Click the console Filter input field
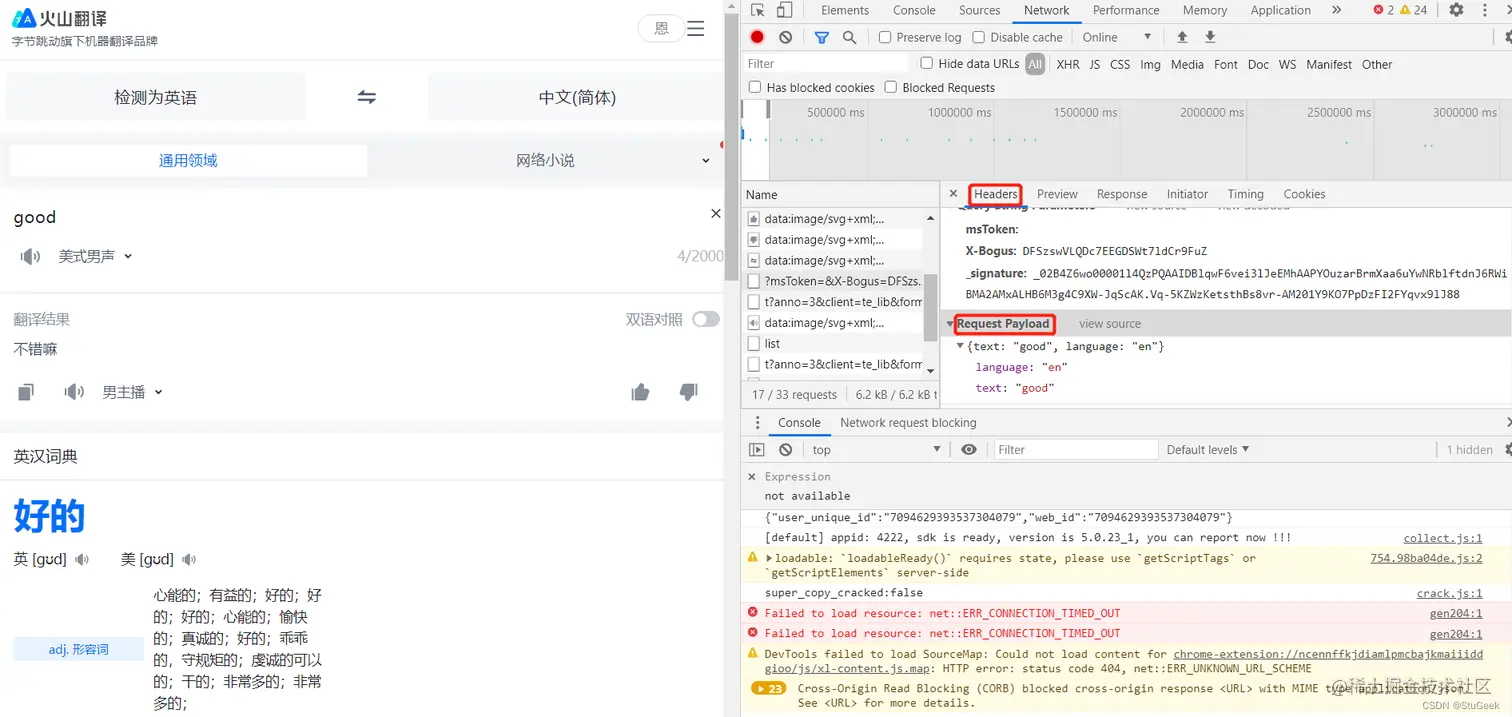Viewport: 1512px width, 717px height. tap(1076, 450)
